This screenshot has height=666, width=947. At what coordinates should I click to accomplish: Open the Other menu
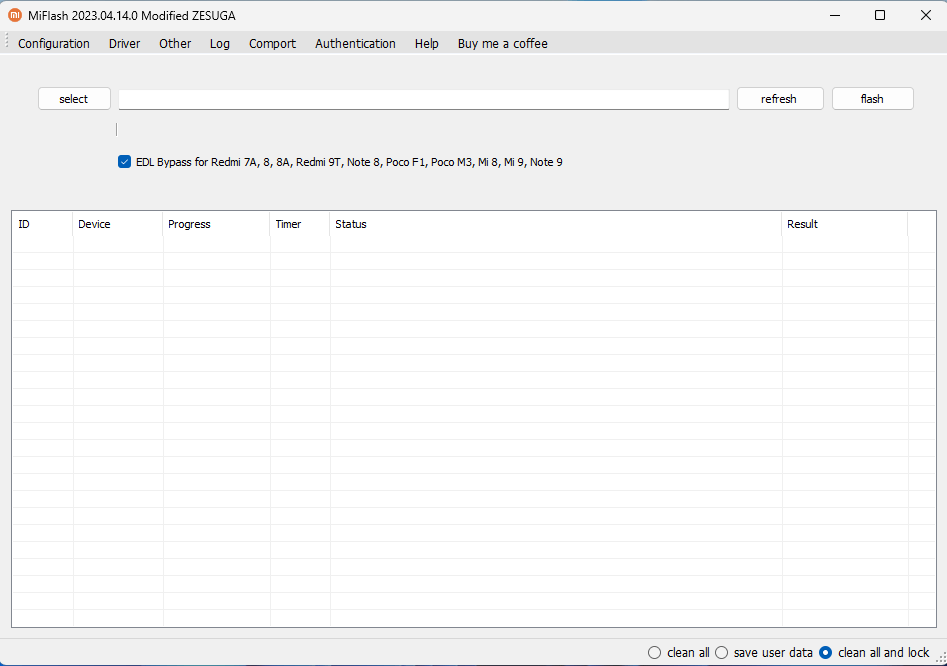coord(174,43)
